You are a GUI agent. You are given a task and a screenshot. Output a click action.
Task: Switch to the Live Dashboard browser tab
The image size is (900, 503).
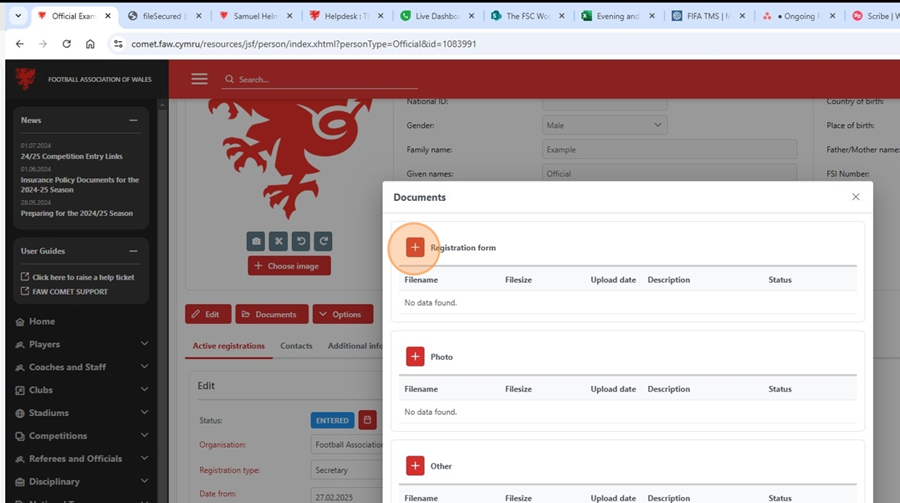[x=435, y=16]
